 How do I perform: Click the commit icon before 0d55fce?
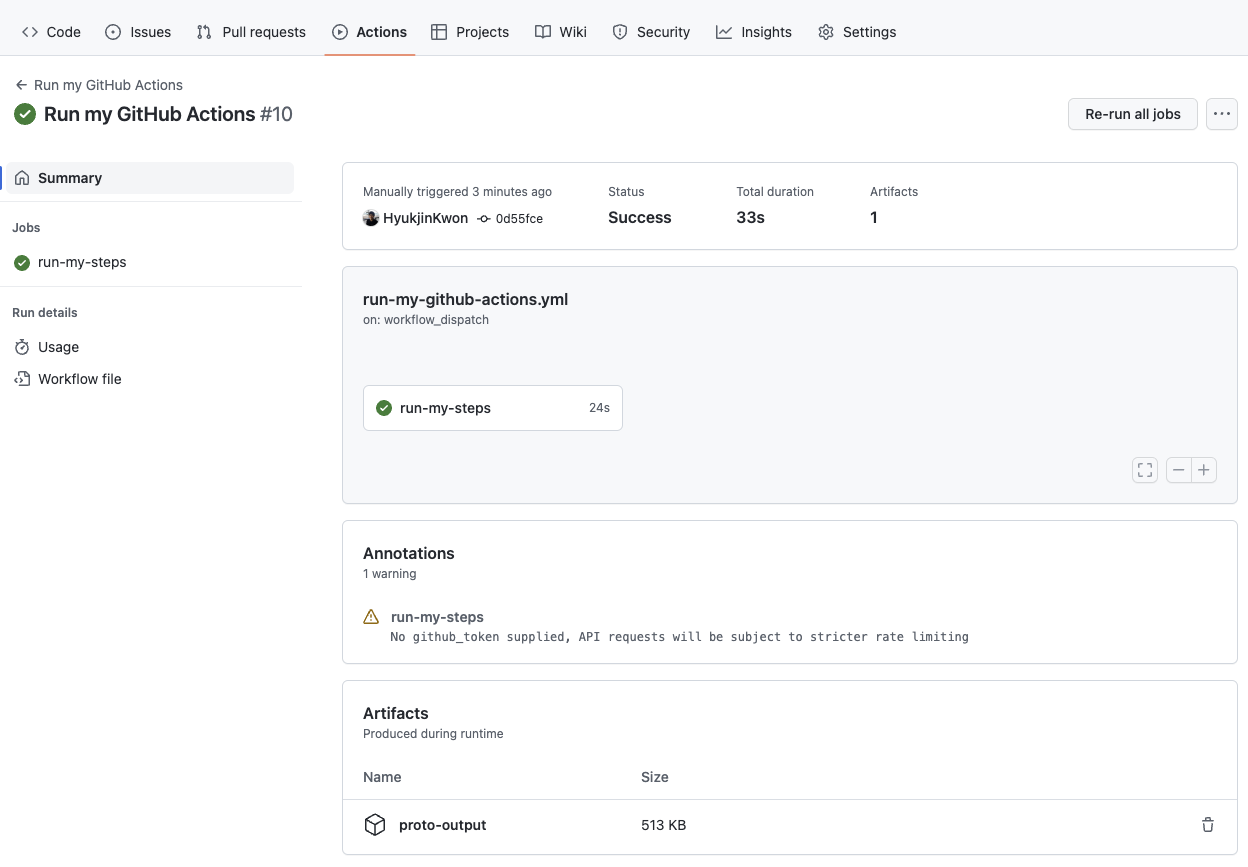click(x=484, y=218)
